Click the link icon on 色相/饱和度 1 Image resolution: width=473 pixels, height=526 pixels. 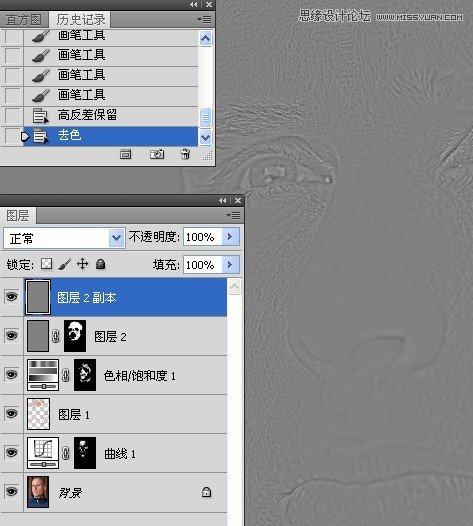pyautogui.click(x=66, y=375)
